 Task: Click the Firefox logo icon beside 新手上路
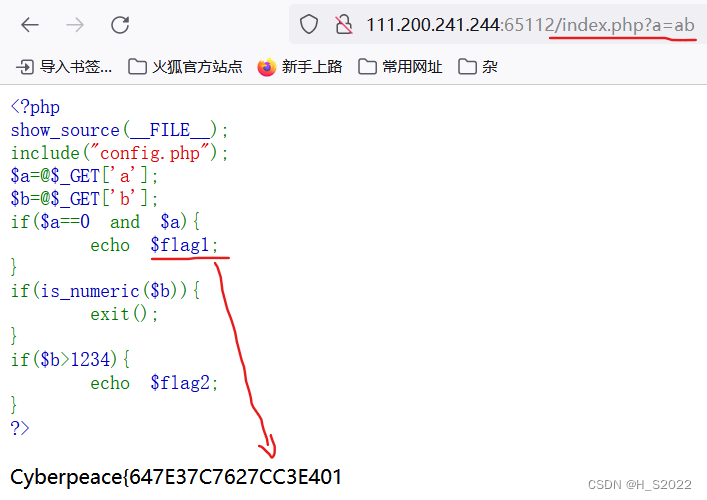266,67
